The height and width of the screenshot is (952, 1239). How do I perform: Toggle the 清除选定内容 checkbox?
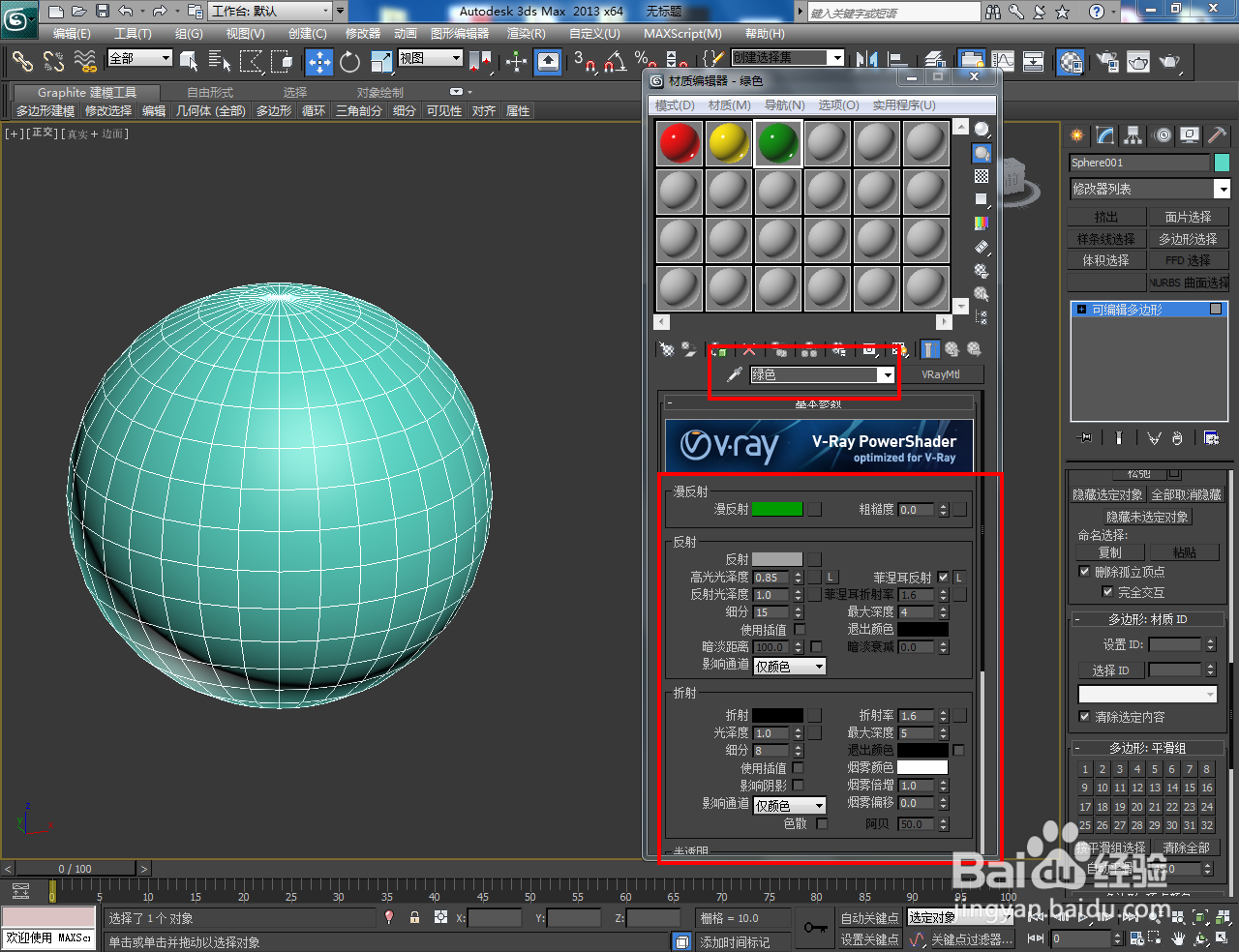point(1084,717)
